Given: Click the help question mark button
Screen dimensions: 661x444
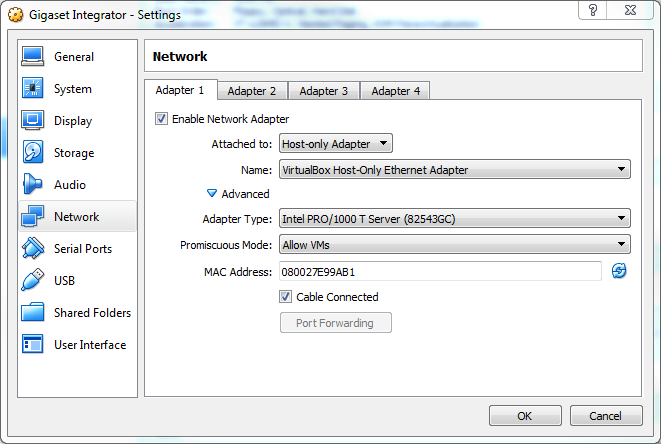Looking at the screenshot, I should click(x=593, y=10).
